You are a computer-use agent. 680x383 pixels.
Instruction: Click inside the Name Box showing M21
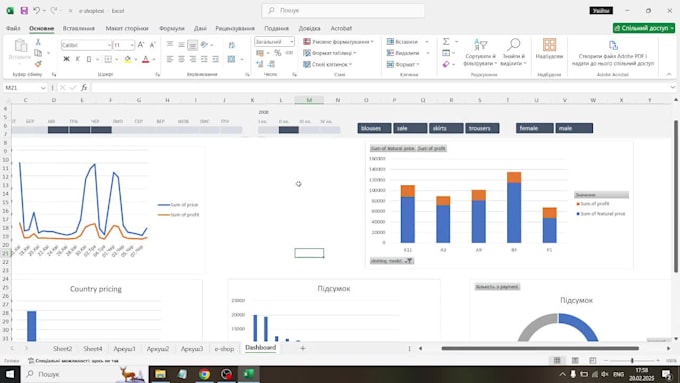point(25,88)
